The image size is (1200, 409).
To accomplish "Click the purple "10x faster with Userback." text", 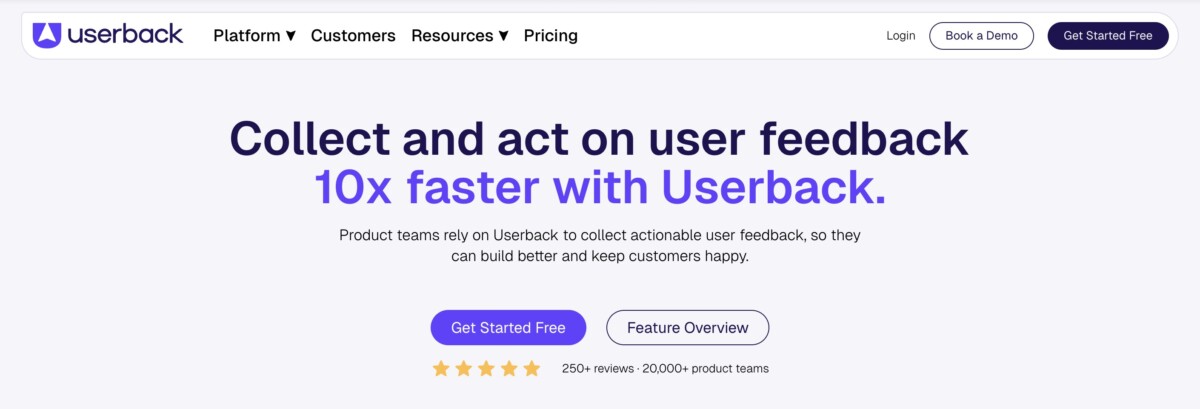I will tap(600, 188).
